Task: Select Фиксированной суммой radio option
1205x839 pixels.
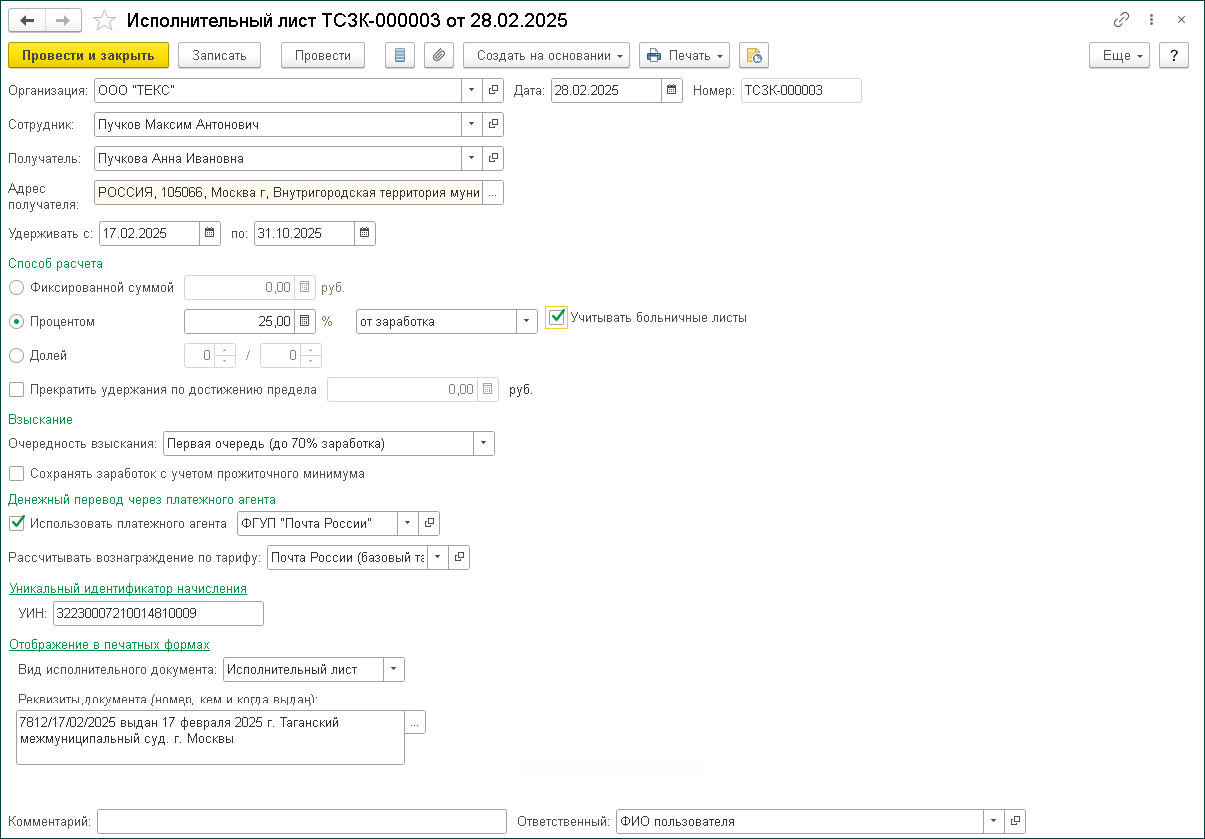Action: (x=16, y=288)
